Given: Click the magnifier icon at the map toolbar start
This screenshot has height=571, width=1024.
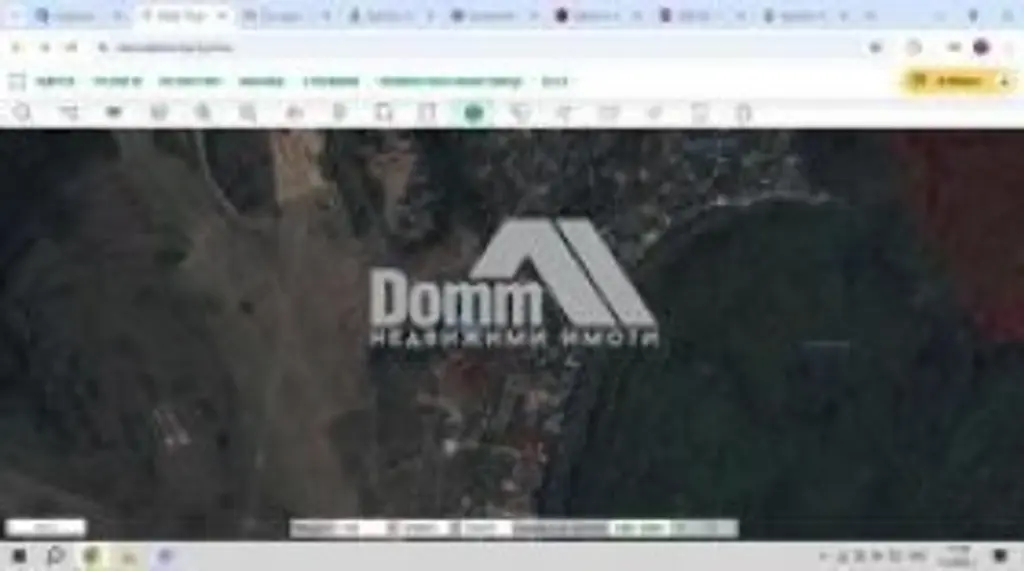Looking at the screenshot, I should [21, 113].
